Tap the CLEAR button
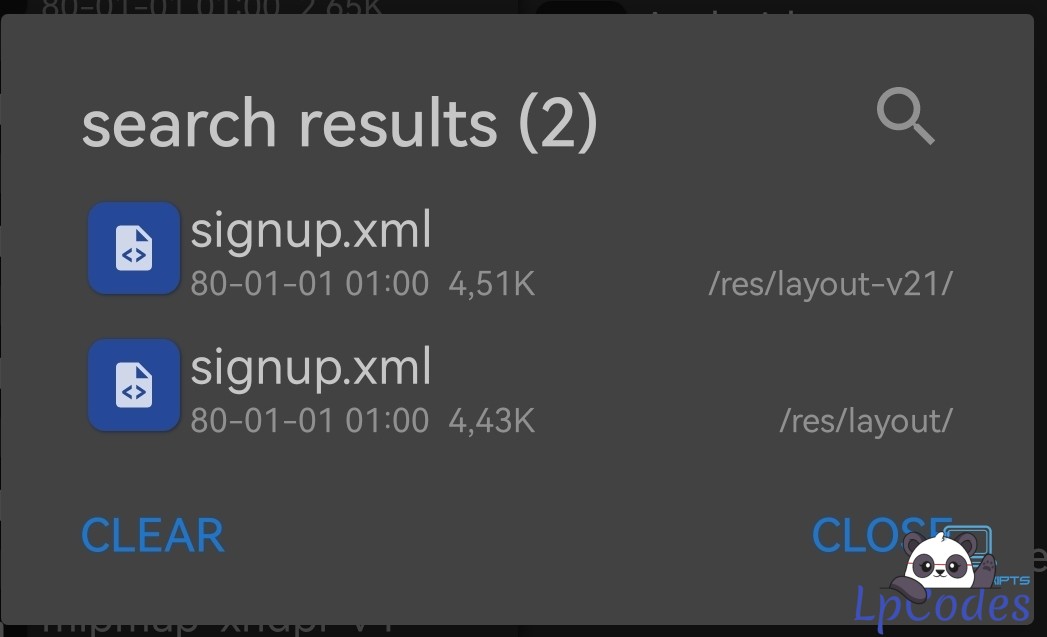This screenshot has width=1047, height=637. [x=152, y=535]
